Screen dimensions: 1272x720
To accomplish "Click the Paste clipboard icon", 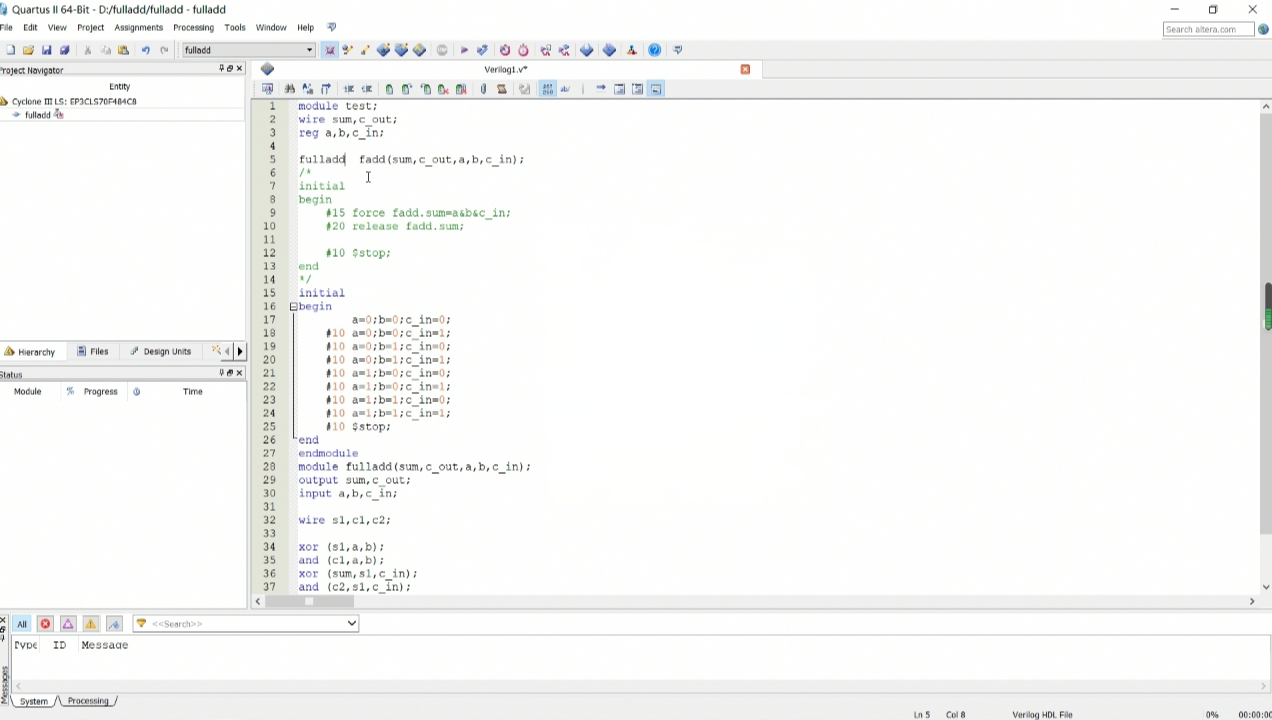I will (x=123, y=50).
